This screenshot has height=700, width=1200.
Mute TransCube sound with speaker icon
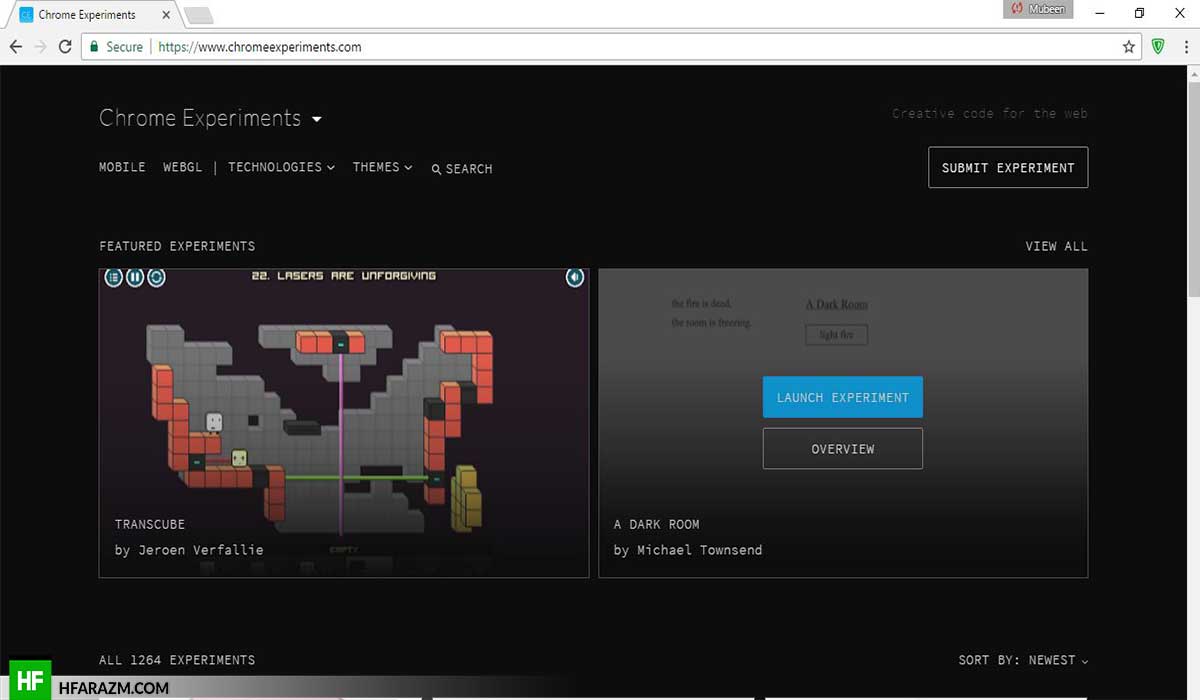tap(575, 277)
